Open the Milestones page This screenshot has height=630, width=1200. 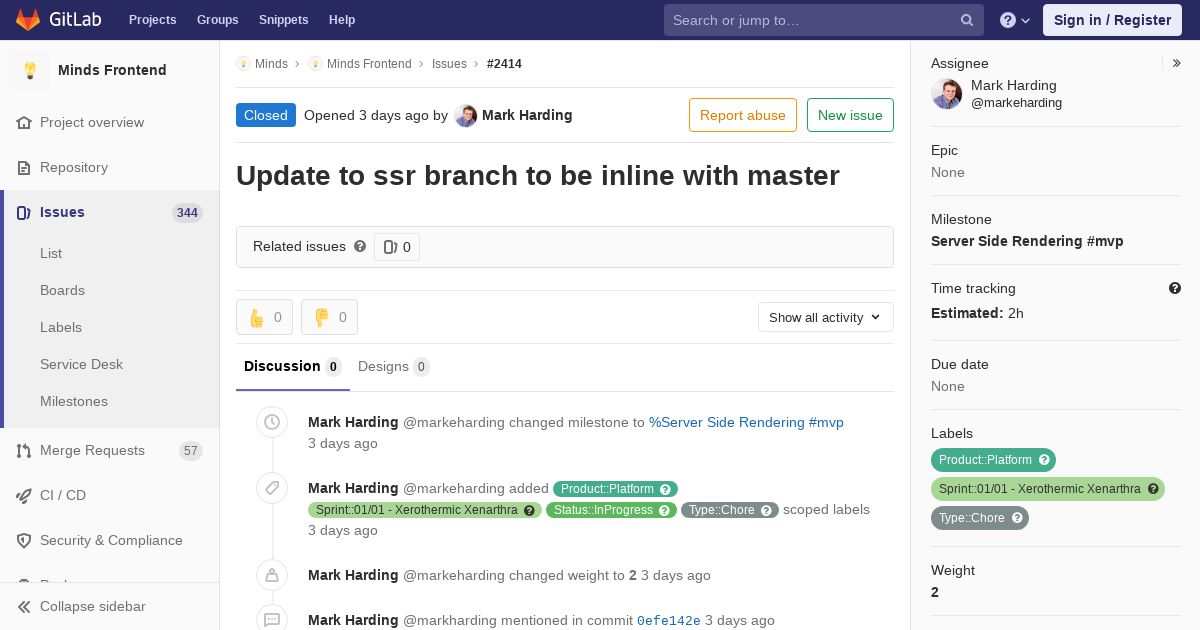pyautogui.click(x=74, y=402)
